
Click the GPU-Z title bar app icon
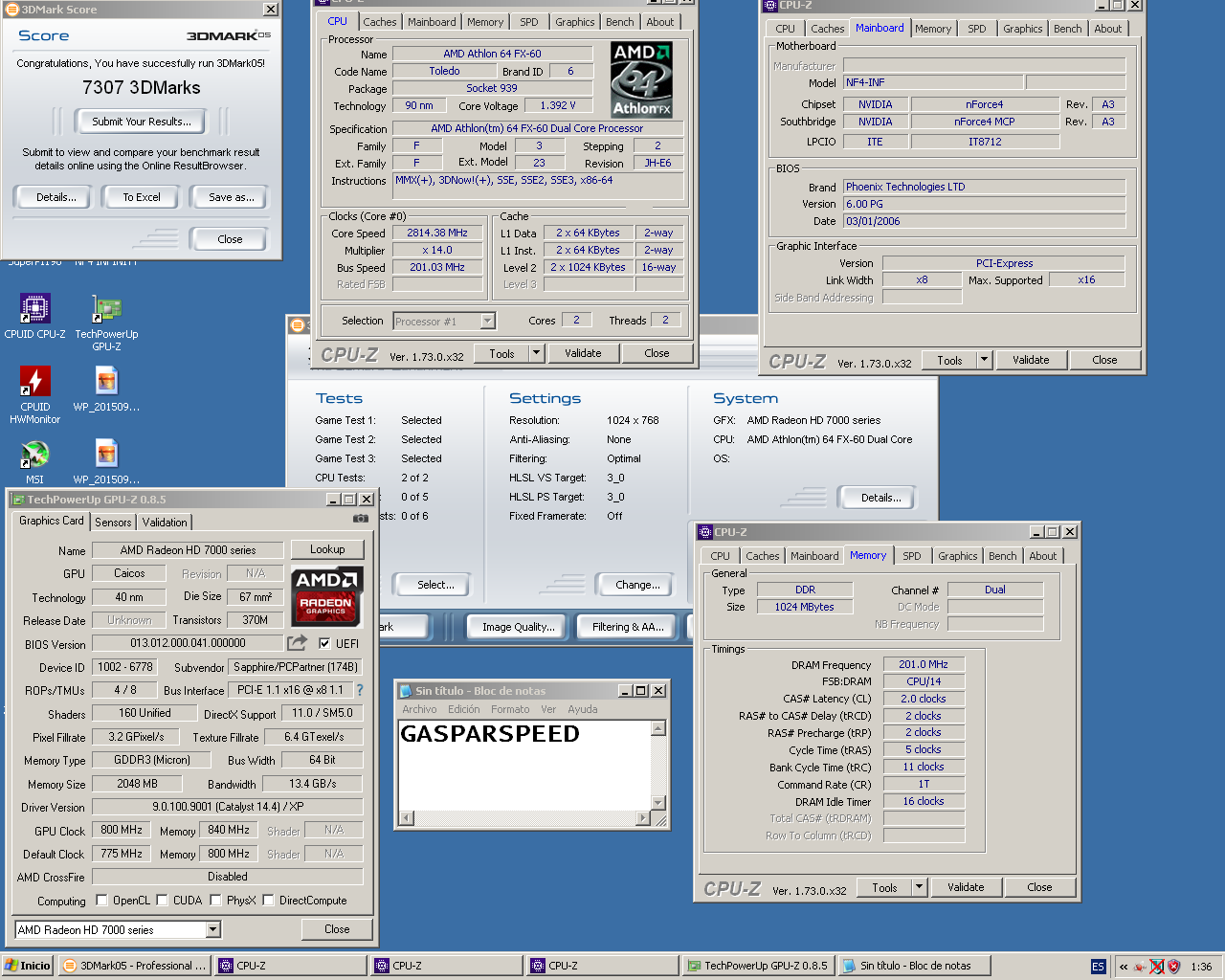click(x=18, y=500)
